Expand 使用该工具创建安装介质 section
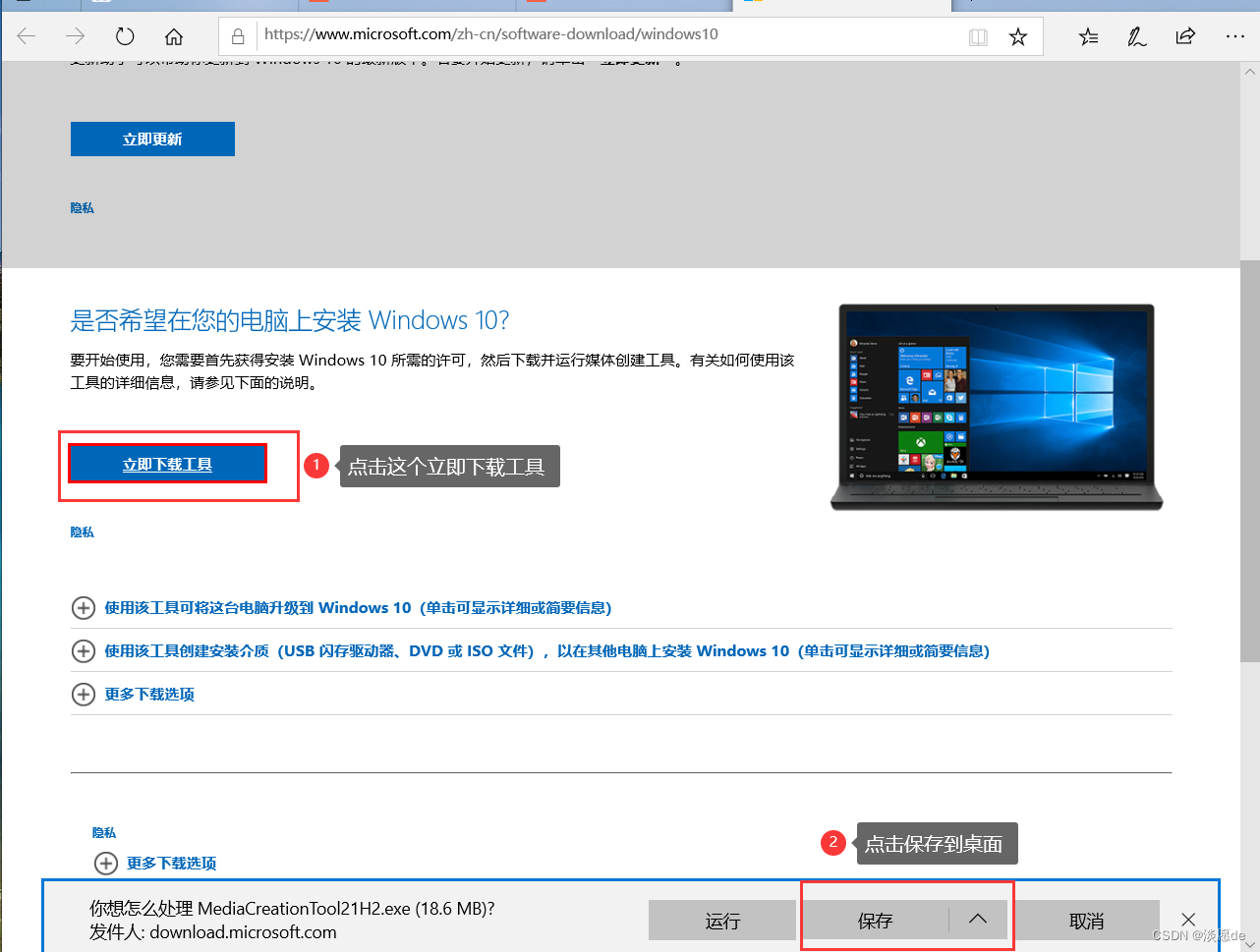Viewport: 1260px width, 952px height. click(531, 651)
